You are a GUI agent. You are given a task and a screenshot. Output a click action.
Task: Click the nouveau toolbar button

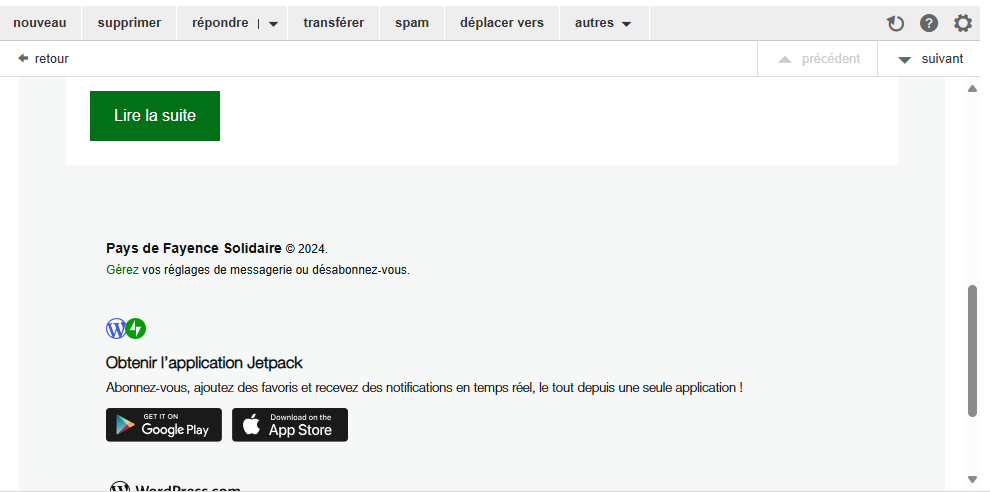pyautogui.click(x=40, y=23)
